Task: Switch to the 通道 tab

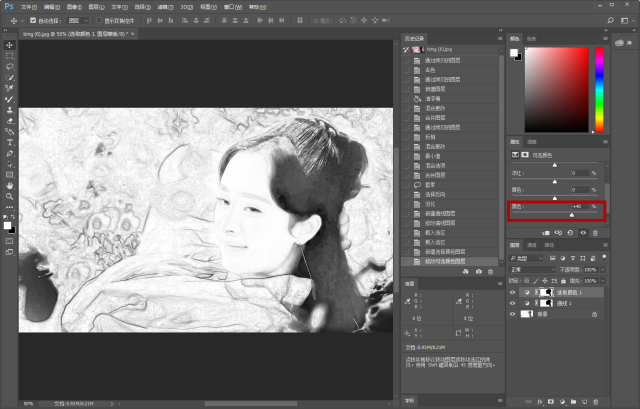Action: pos(532,245)
